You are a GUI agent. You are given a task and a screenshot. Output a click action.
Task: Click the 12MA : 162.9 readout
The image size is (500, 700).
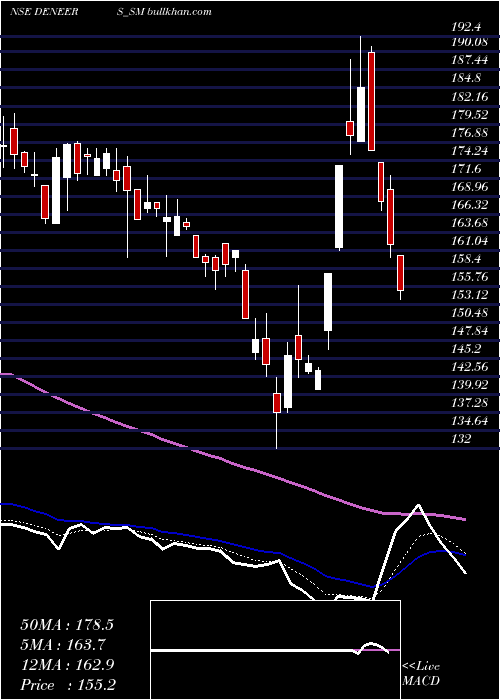67,665
